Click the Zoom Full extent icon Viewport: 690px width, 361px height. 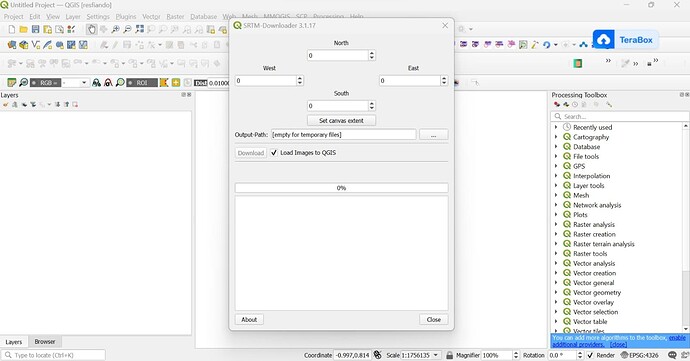pos(139,29)
